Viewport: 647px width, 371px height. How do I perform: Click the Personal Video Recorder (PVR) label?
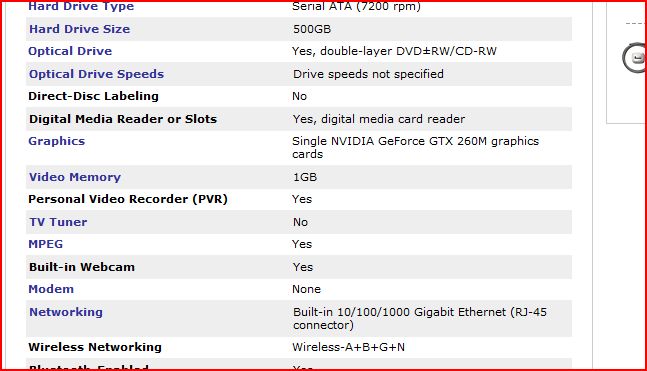click(128, 199)
